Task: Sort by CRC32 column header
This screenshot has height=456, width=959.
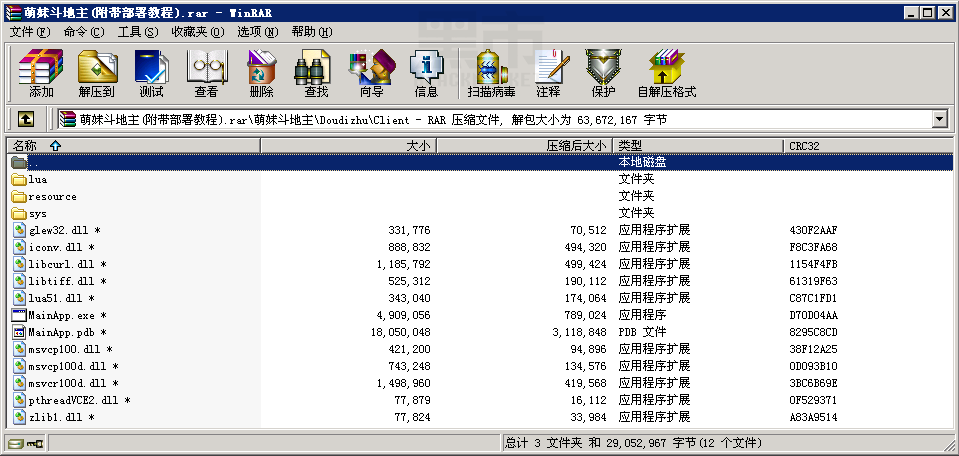Action: click(868, 145)
